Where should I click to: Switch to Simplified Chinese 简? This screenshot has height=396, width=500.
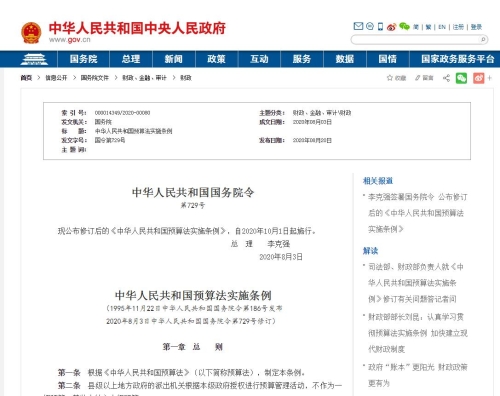coord(416,27)
